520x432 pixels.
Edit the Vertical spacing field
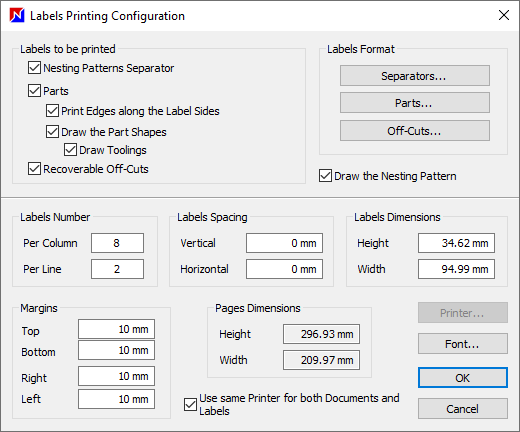[x=284, y=243]
